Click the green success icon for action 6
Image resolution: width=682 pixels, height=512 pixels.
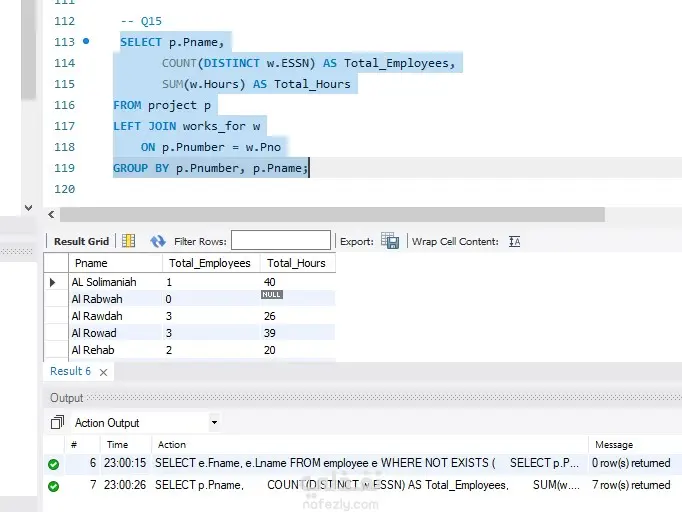pyautogui.click(x=53, y=464)
